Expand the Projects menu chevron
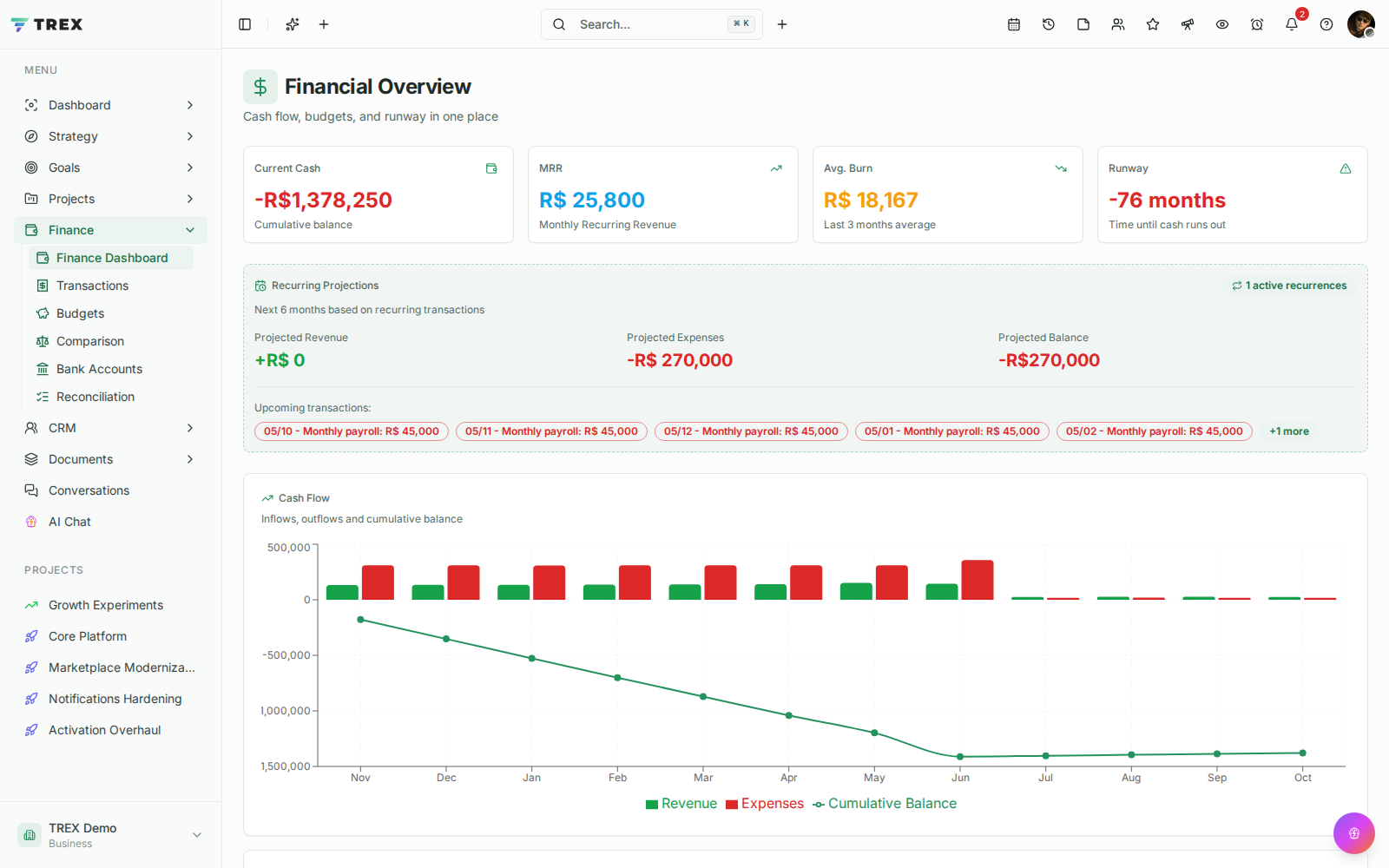 190,199
